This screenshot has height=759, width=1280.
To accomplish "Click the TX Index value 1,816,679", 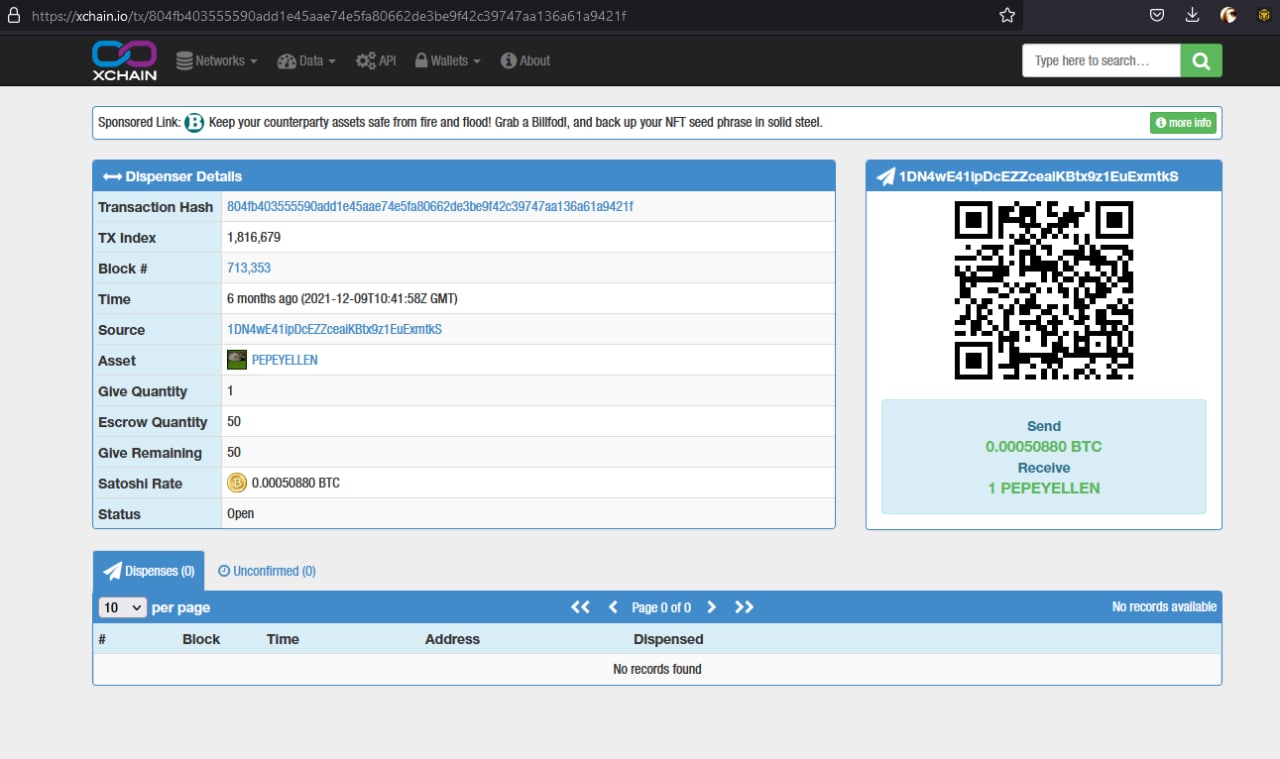I will pos(254,237).
